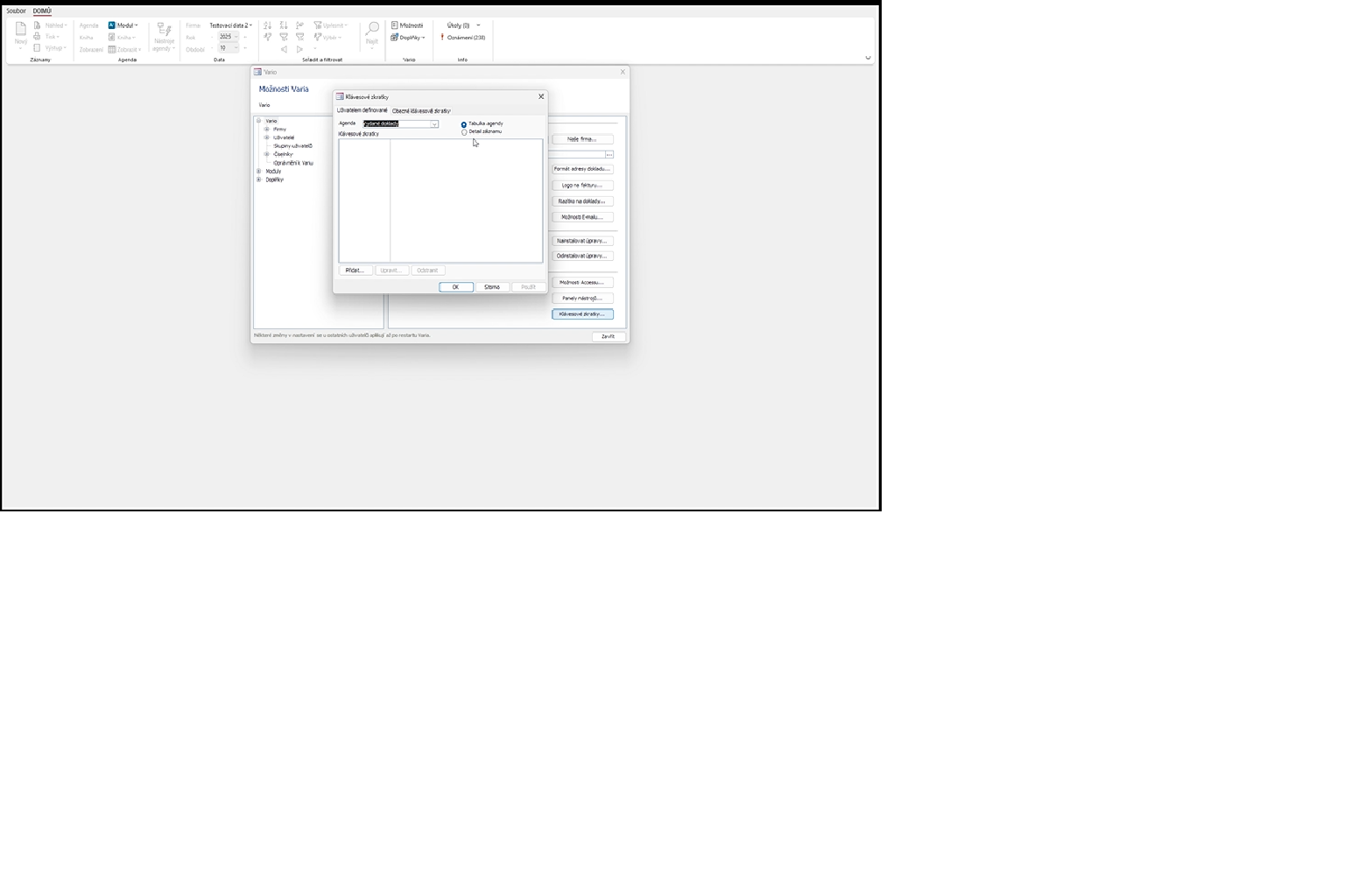Click the Možnosti icon in the ribbon
Screen dimensions: 1372x887
tap(395, 25)
